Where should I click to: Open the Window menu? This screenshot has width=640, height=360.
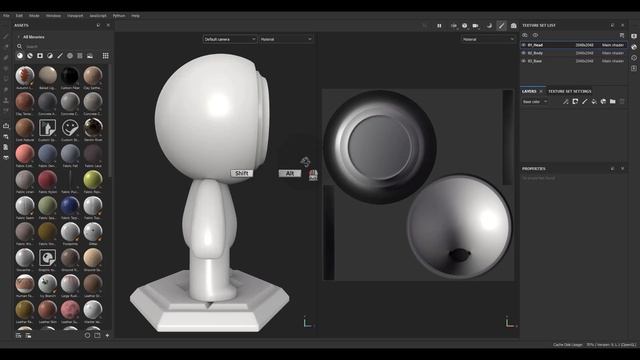click(53, 16)
